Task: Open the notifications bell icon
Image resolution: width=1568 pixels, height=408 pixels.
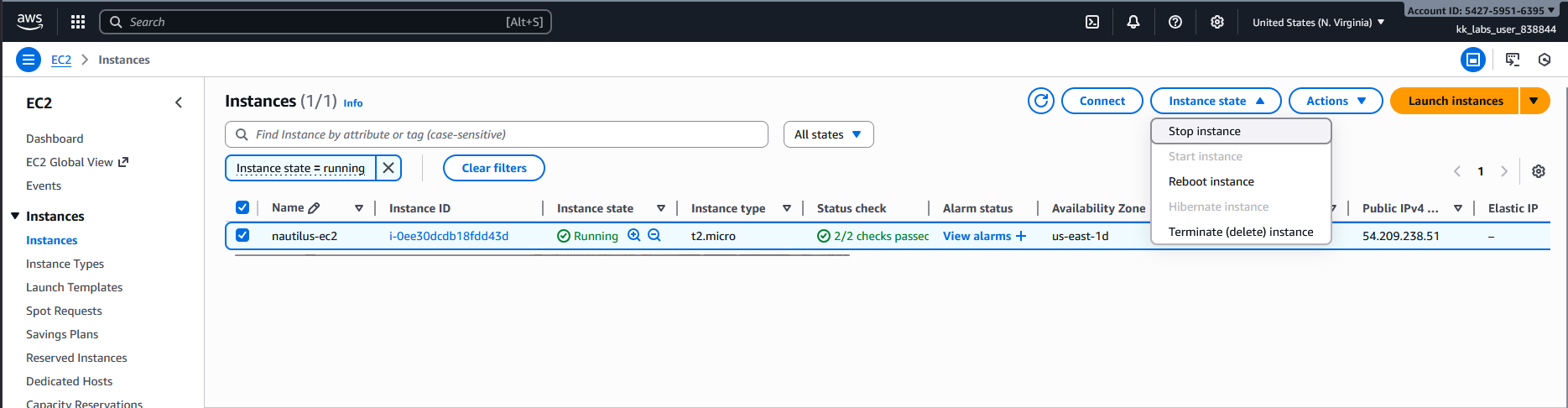Action: point(1133,22)
